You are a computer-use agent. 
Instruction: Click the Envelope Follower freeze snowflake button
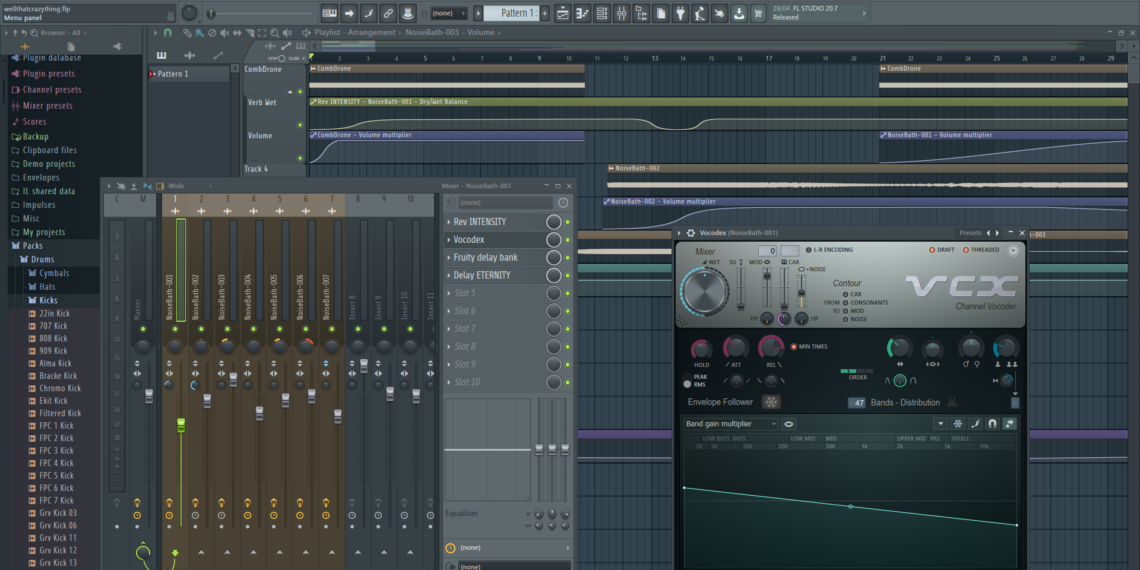pyautogui.click(x=771, y=402)
